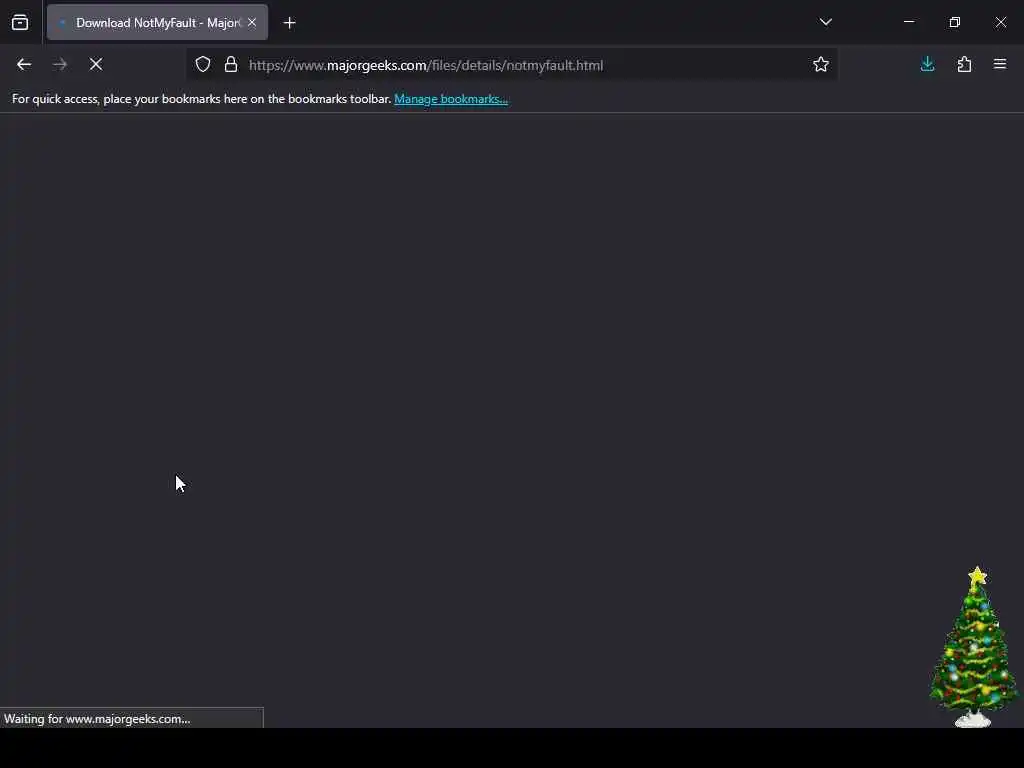This screenshot has height=768, width=1024.
Task: Bookmark this page with the star
Action: [x=821, y=65]
